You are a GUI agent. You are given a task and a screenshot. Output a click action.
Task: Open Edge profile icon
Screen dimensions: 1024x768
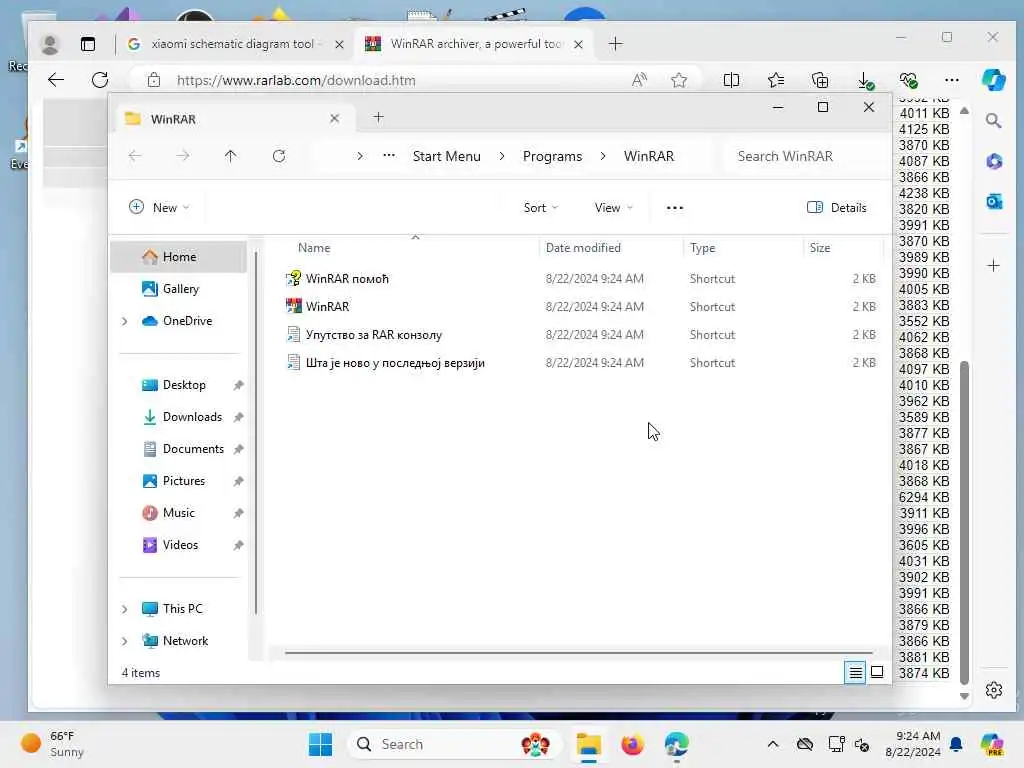tap(50, 44)
